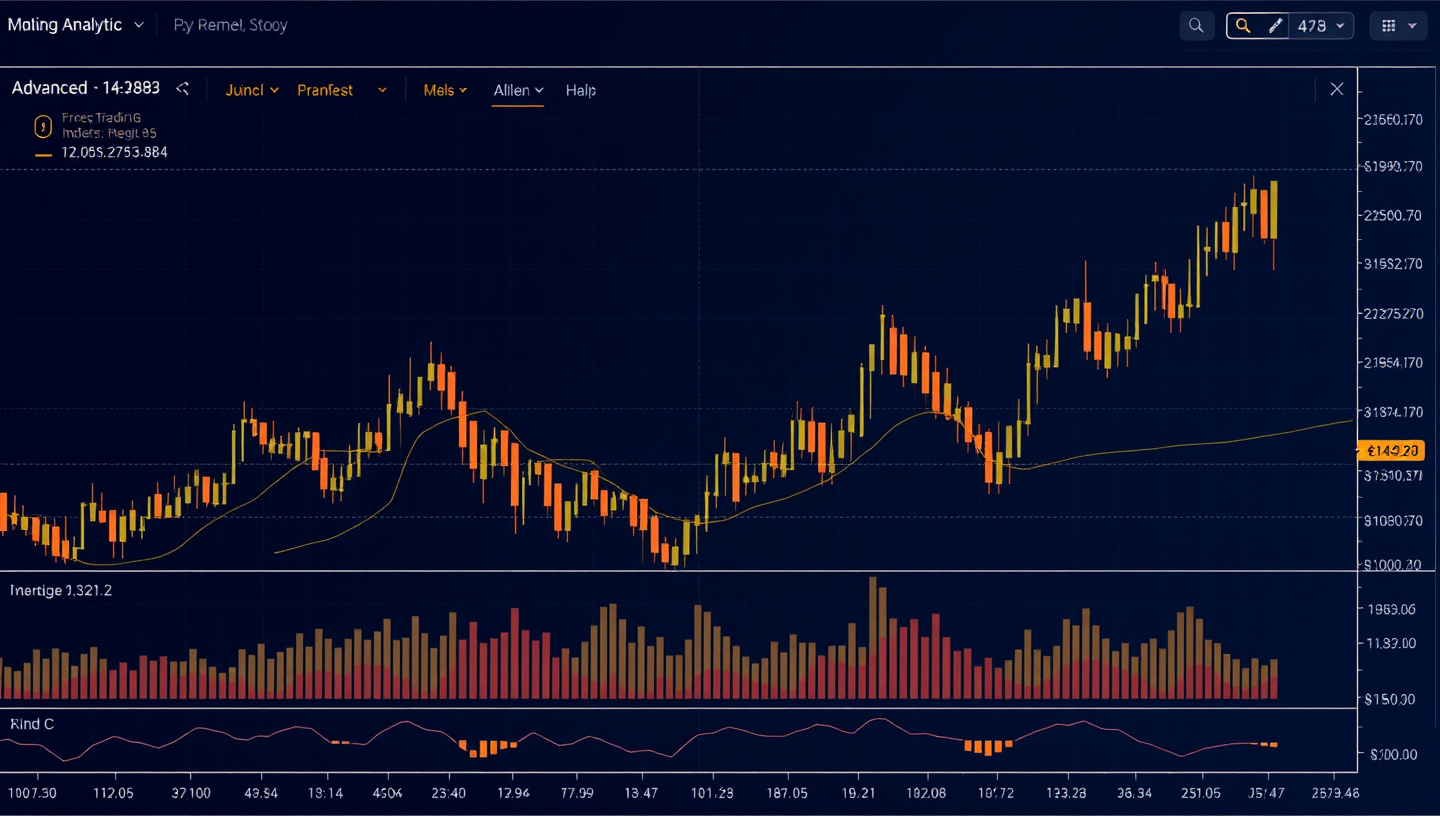Viewport: 1440px width, 816px height.
Task: Click the Py Remel Stooy text link
Action: point(230,25)
